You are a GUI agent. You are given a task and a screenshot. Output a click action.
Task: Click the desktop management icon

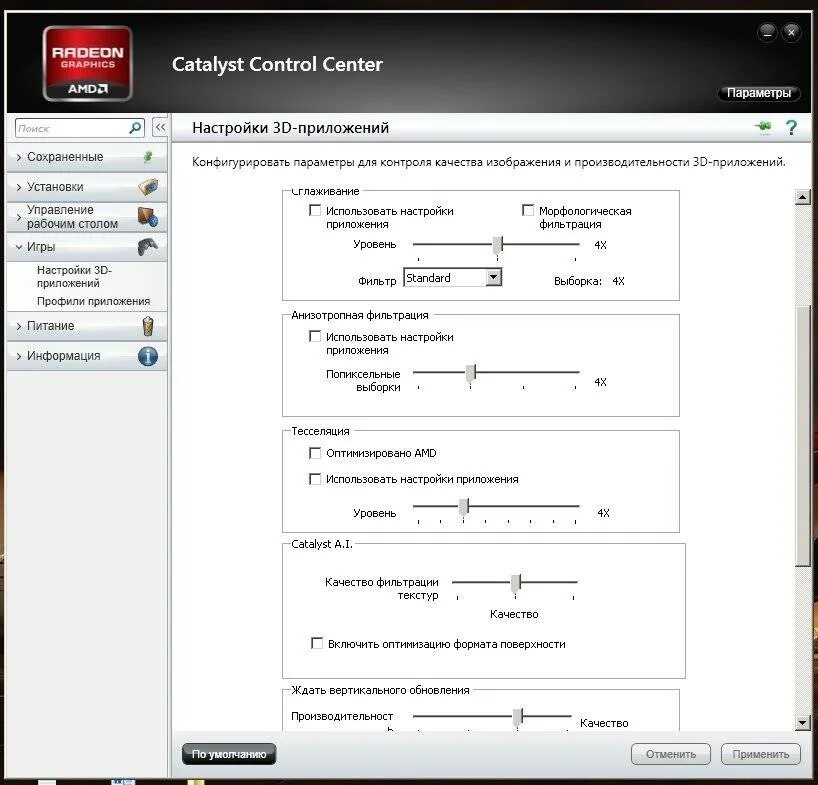(148, 217)
